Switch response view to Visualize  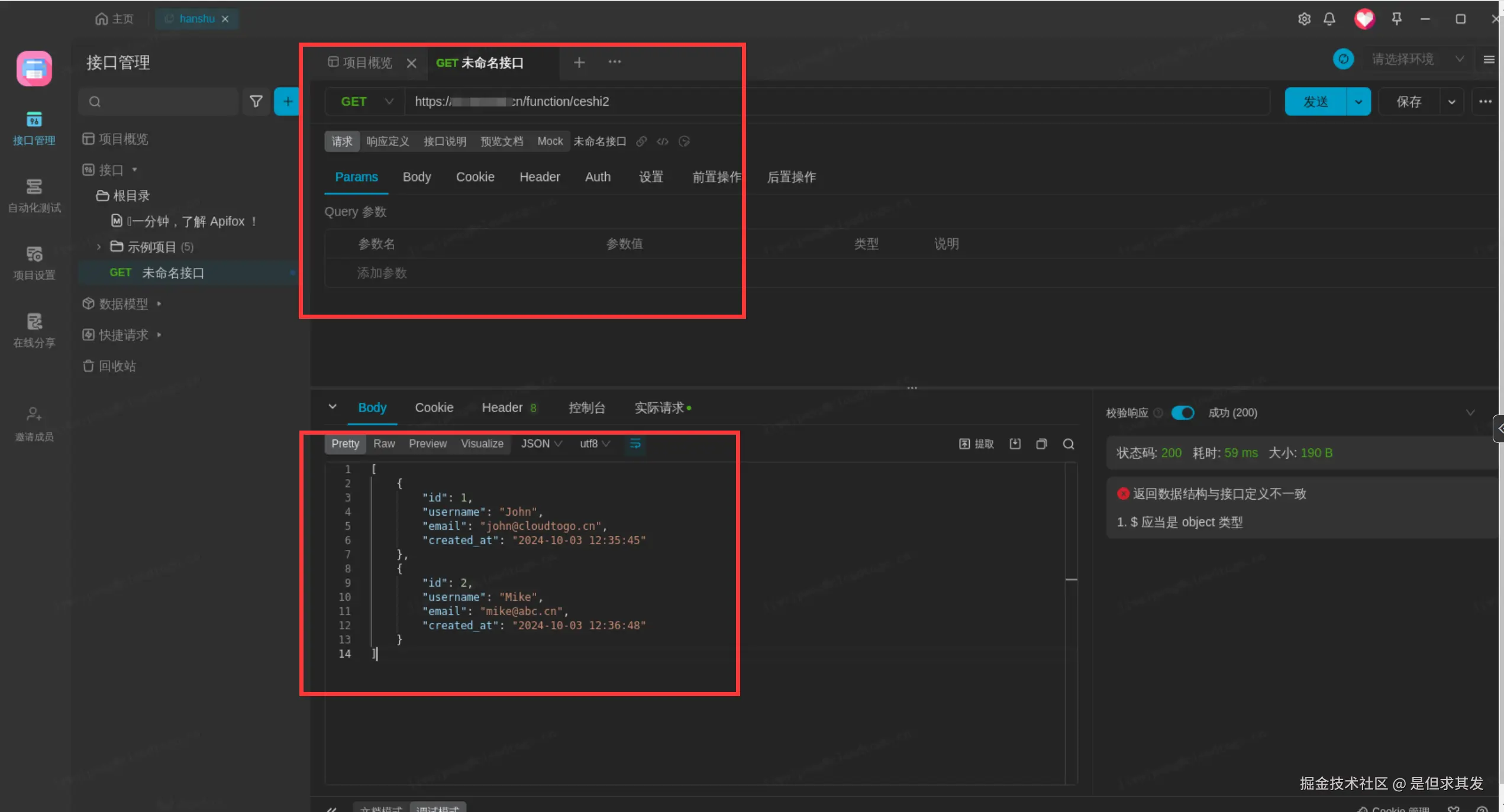tap(482, 444)
